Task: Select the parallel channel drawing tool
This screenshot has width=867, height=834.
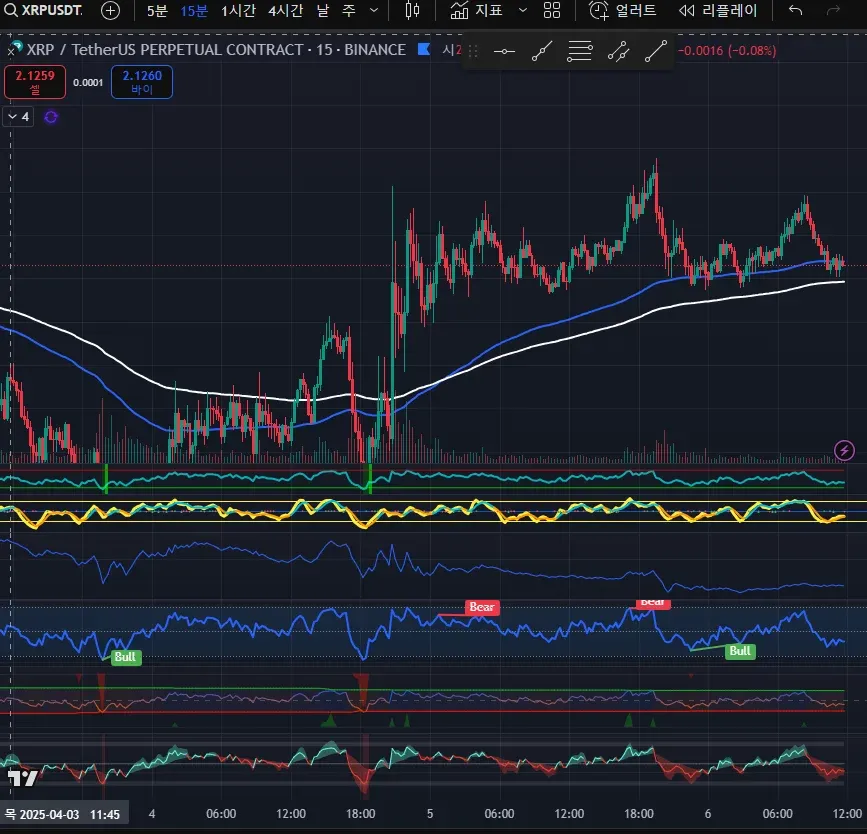Action: (618, 52)
